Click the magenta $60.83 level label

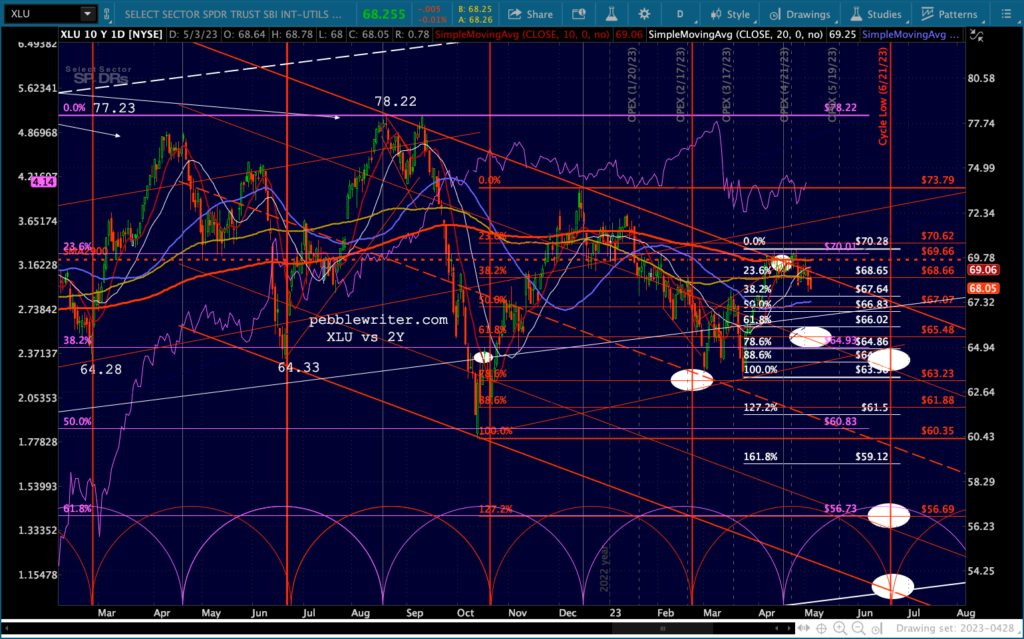[x=840, y=421]
